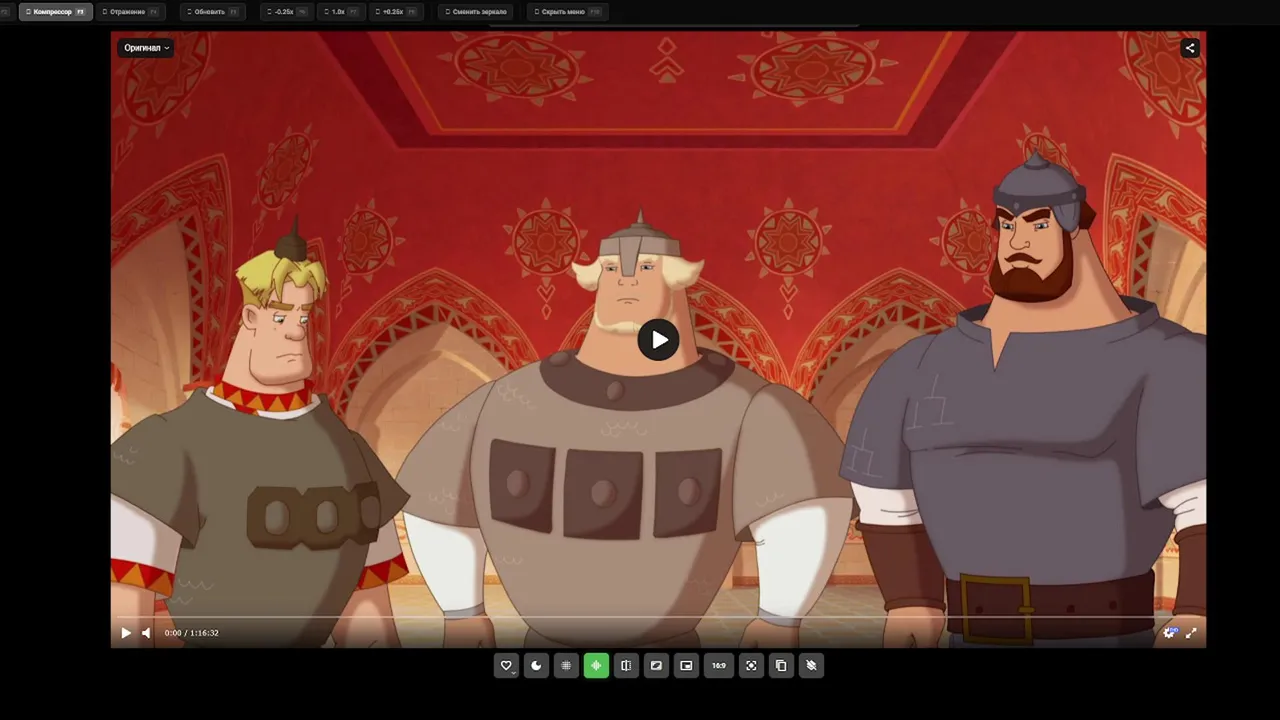This screenshot has width=1280, height=720.
Task: Toggle night mode moon icon
Action: tap(536, 665)
